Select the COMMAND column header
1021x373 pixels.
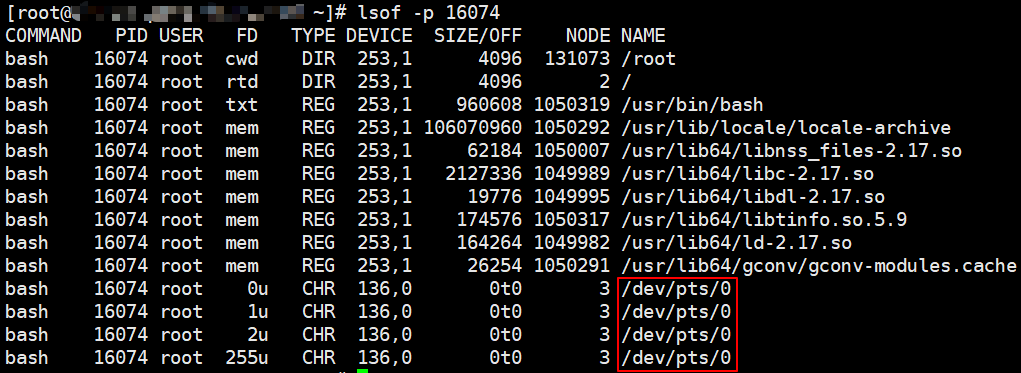44,35
